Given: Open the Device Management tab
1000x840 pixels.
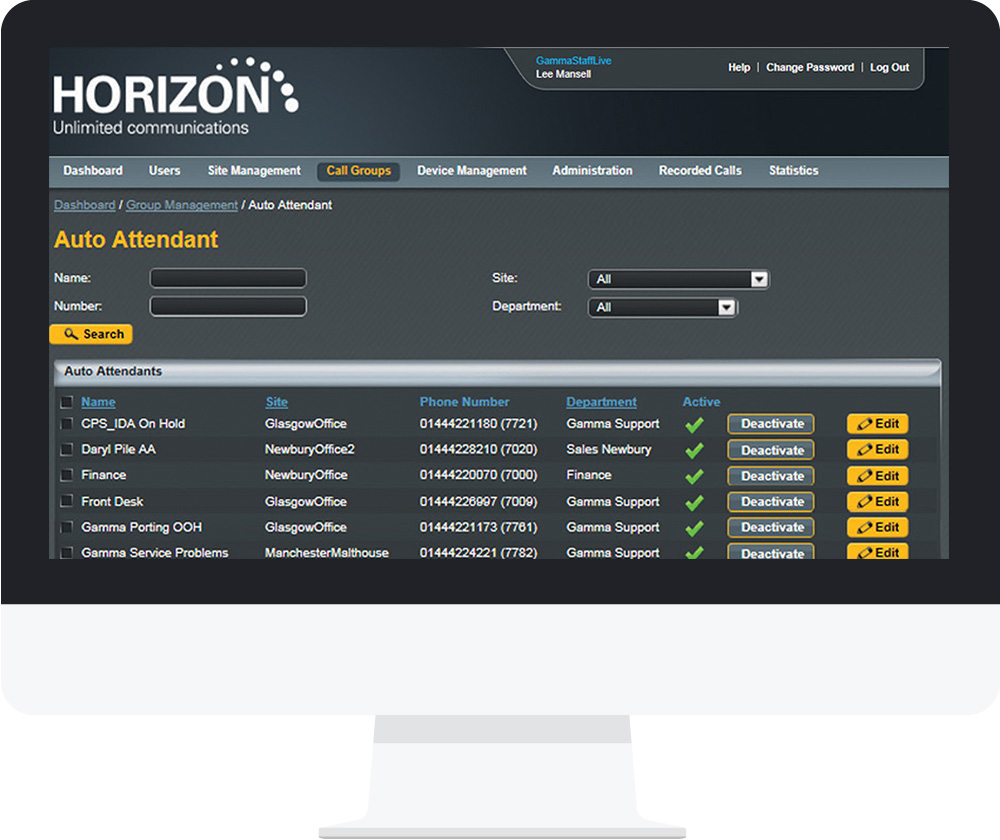Looking at the screenshot, I should 472,170.
